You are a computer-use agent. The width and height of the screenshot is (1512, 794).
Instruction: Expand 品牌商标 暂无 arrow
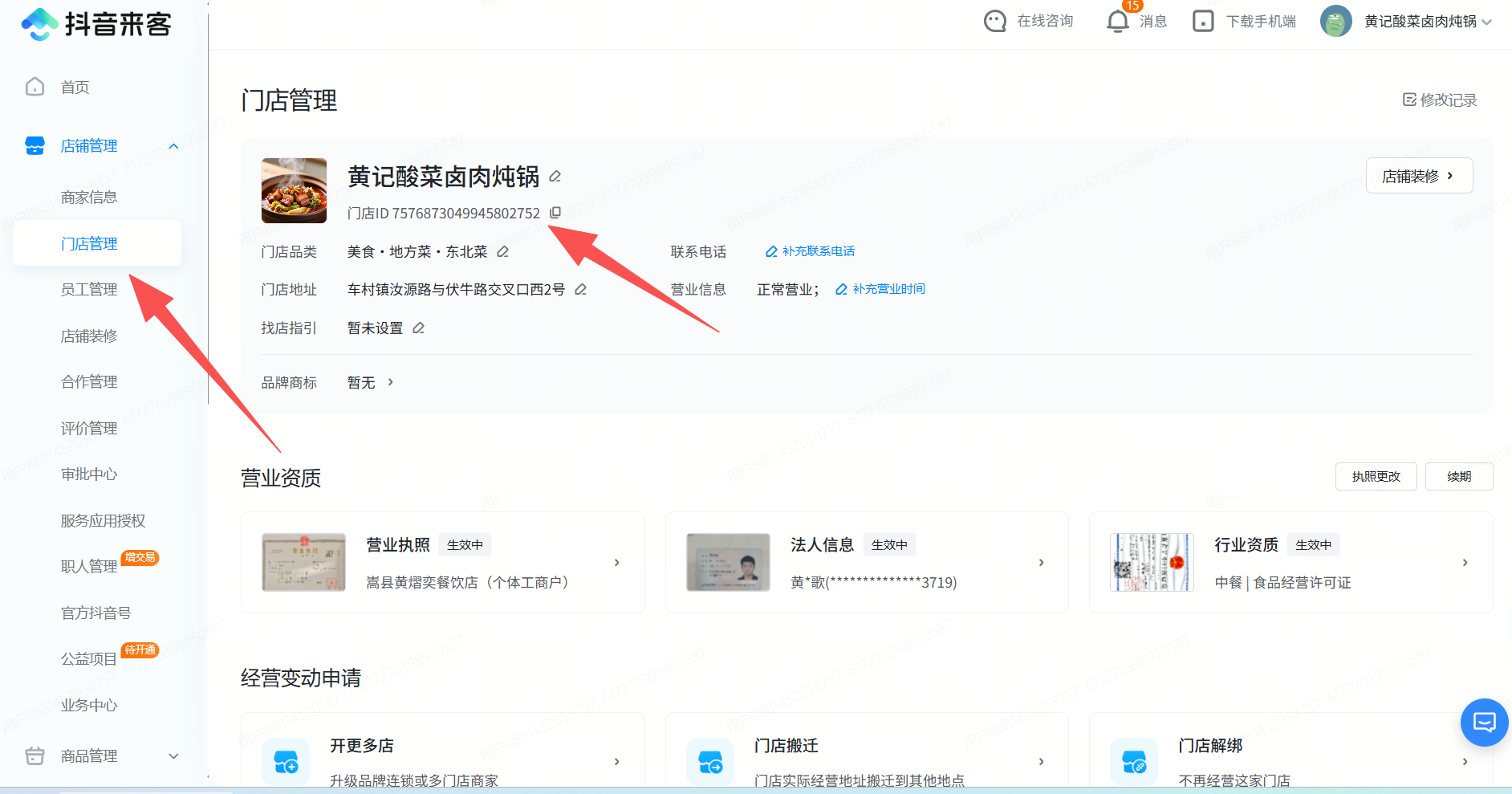(x=390, y=382)
